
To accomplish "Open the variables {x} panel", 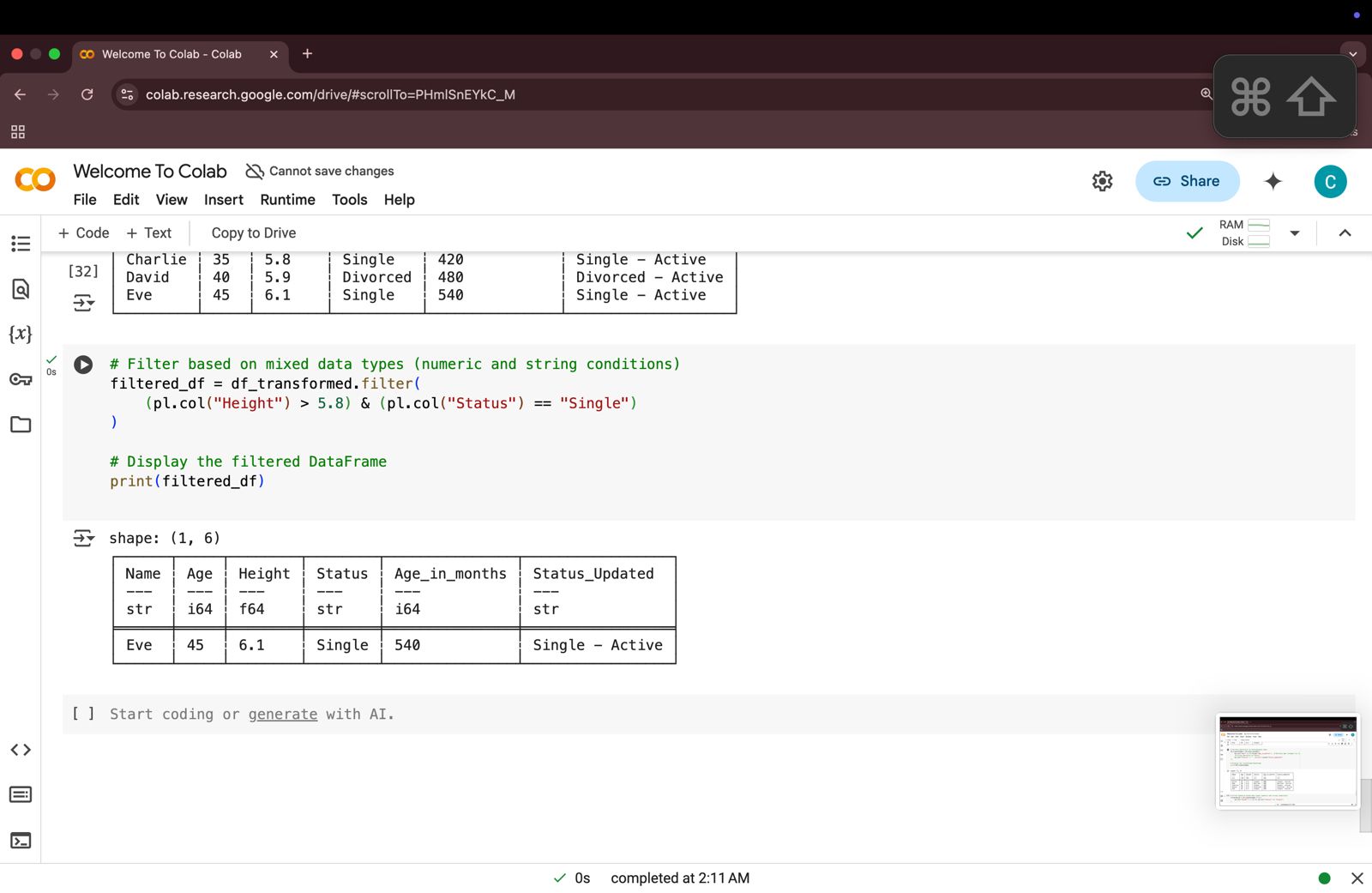I will [21, 334].
